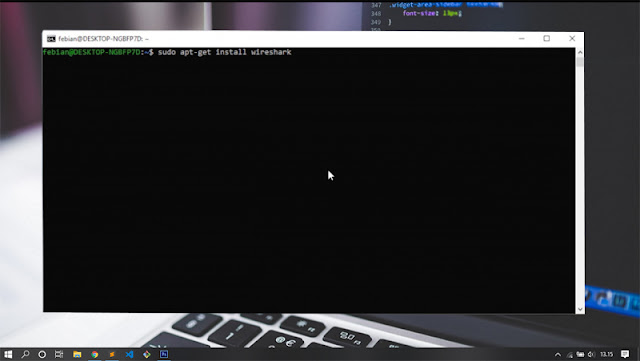
Task: Minimize the terminal window
Action: 522,38
